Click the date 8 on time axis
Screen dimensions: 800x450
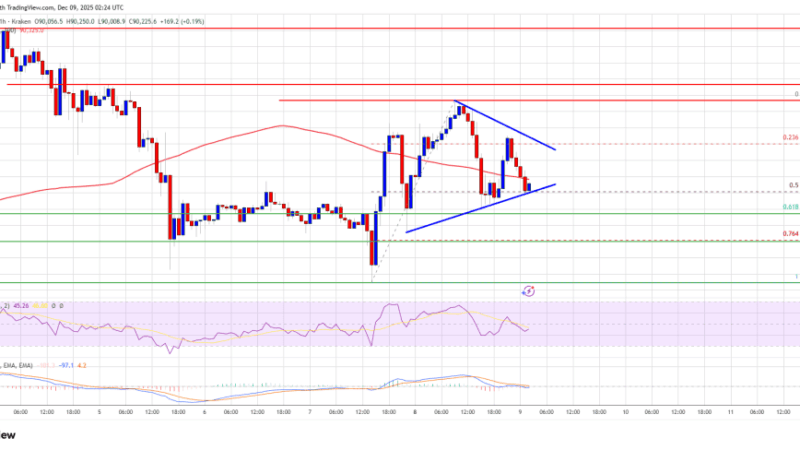(415, 412)
